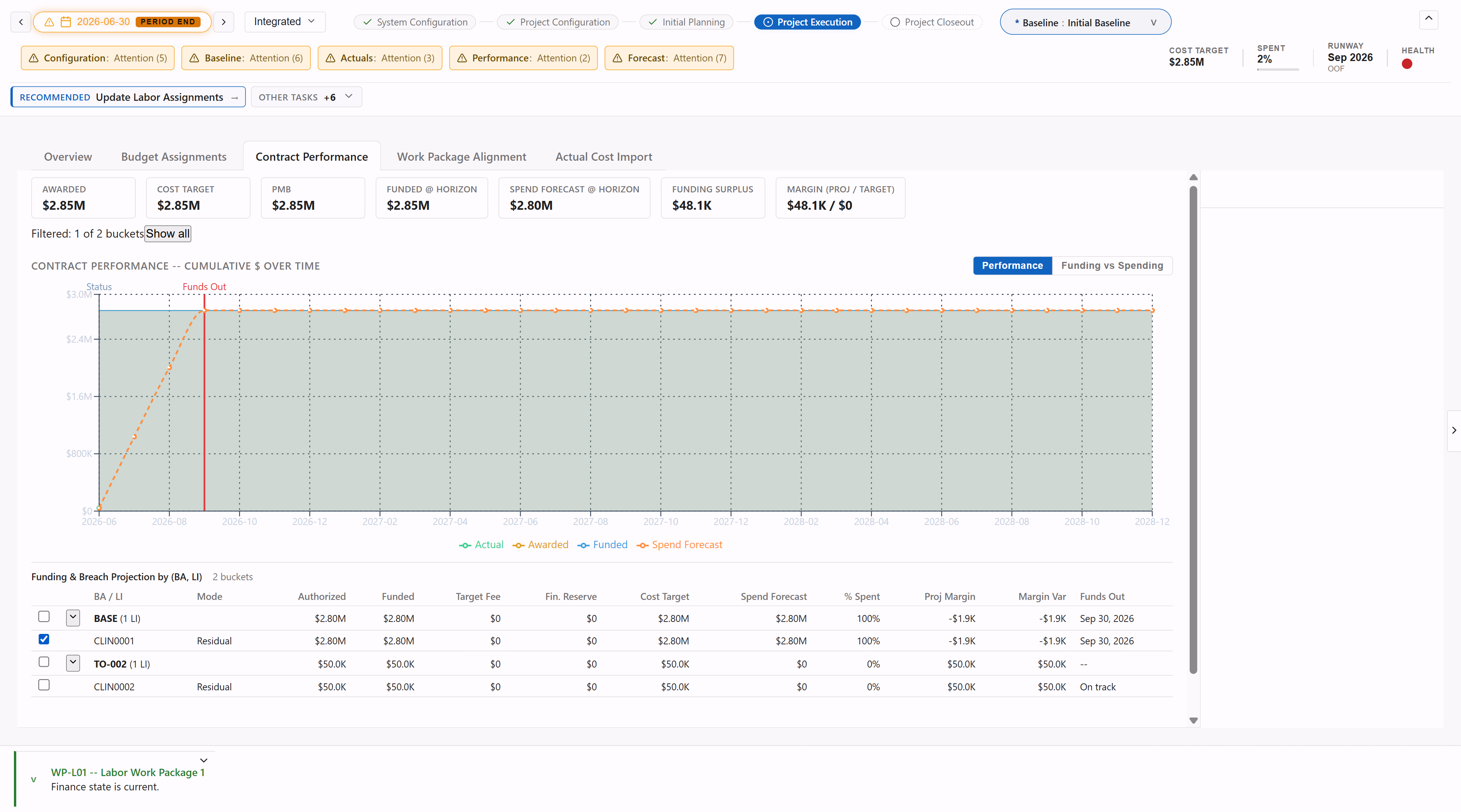Toggle Spend Forecast series in legend
Screen dimensions: 1461x812
coord(679,544)
